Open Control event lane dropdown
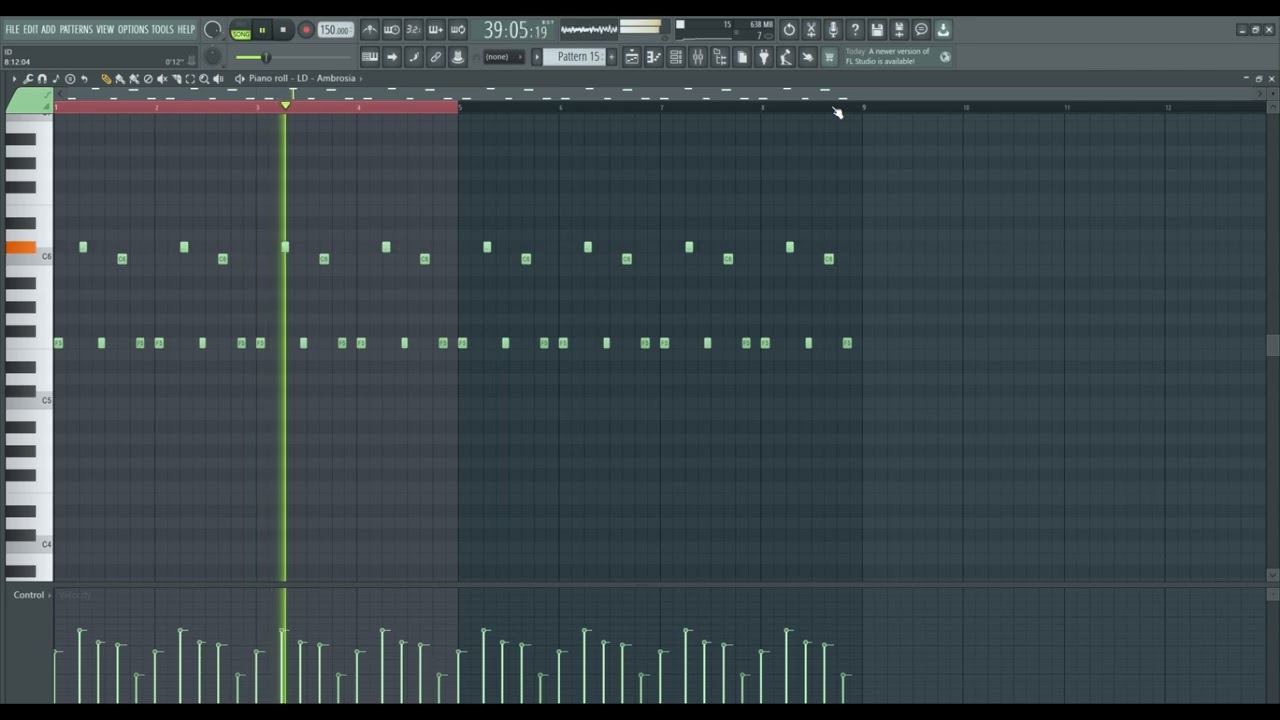This screenshot has width=1280, height=720. (32, 595)
